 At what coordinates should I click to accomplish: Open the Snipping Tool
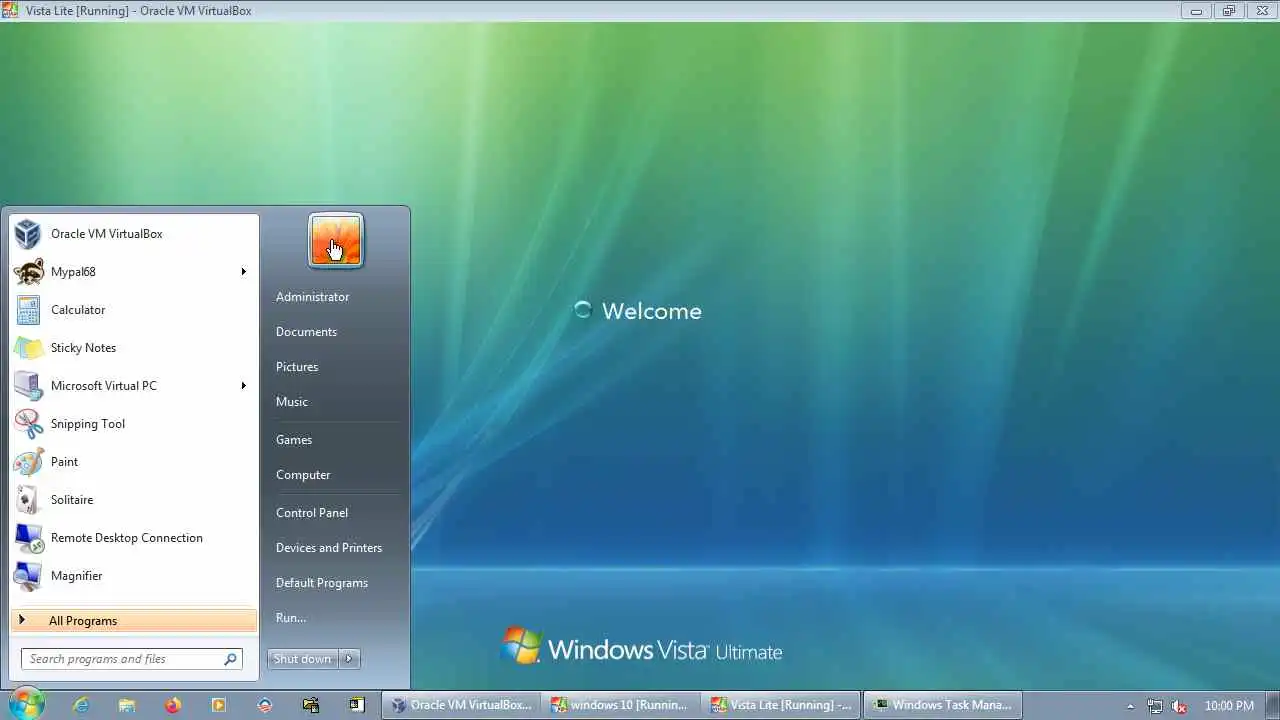(x=134, y=424)
